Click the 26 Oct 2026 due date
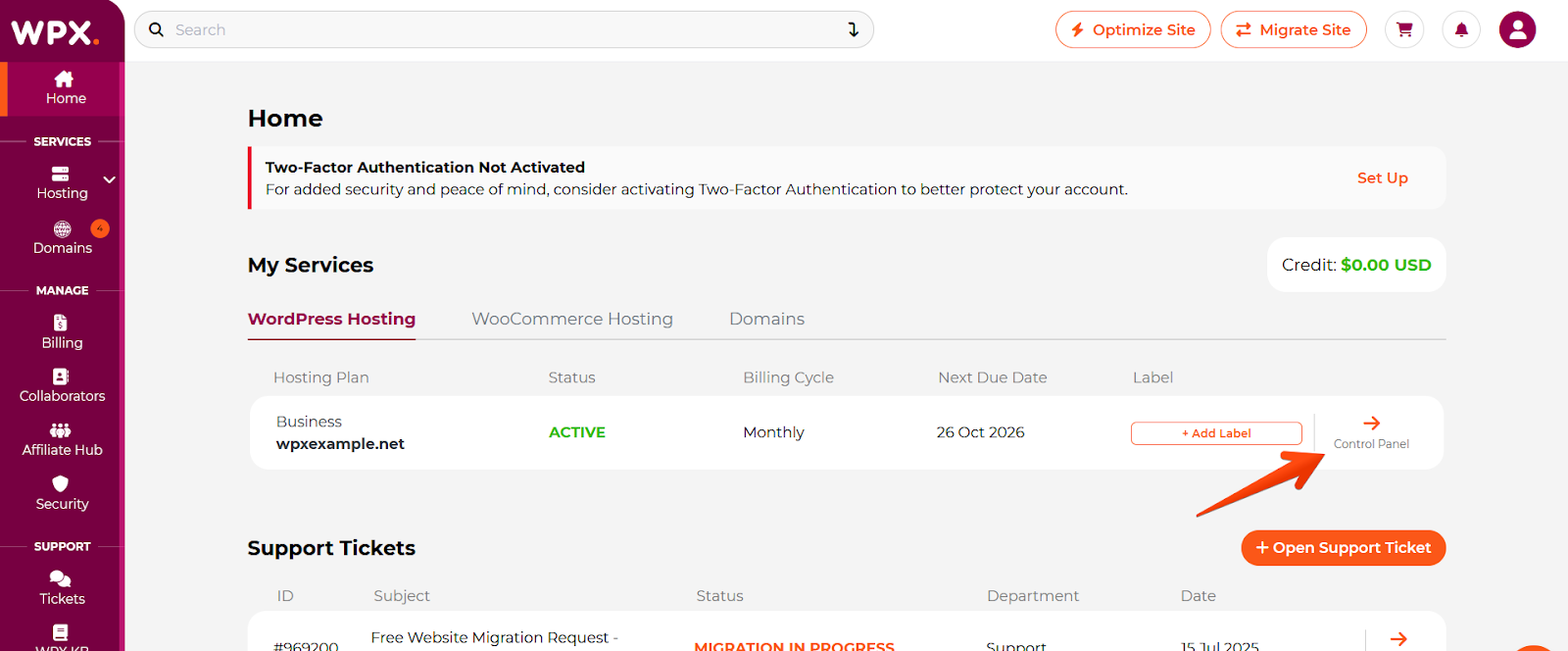This screenshot has width=1568, height=651. (980, 432)
